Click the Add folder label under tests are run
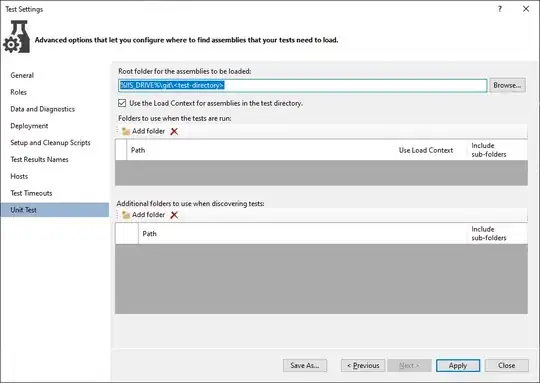This screenshot has width=540, height=383. [148, 131]
